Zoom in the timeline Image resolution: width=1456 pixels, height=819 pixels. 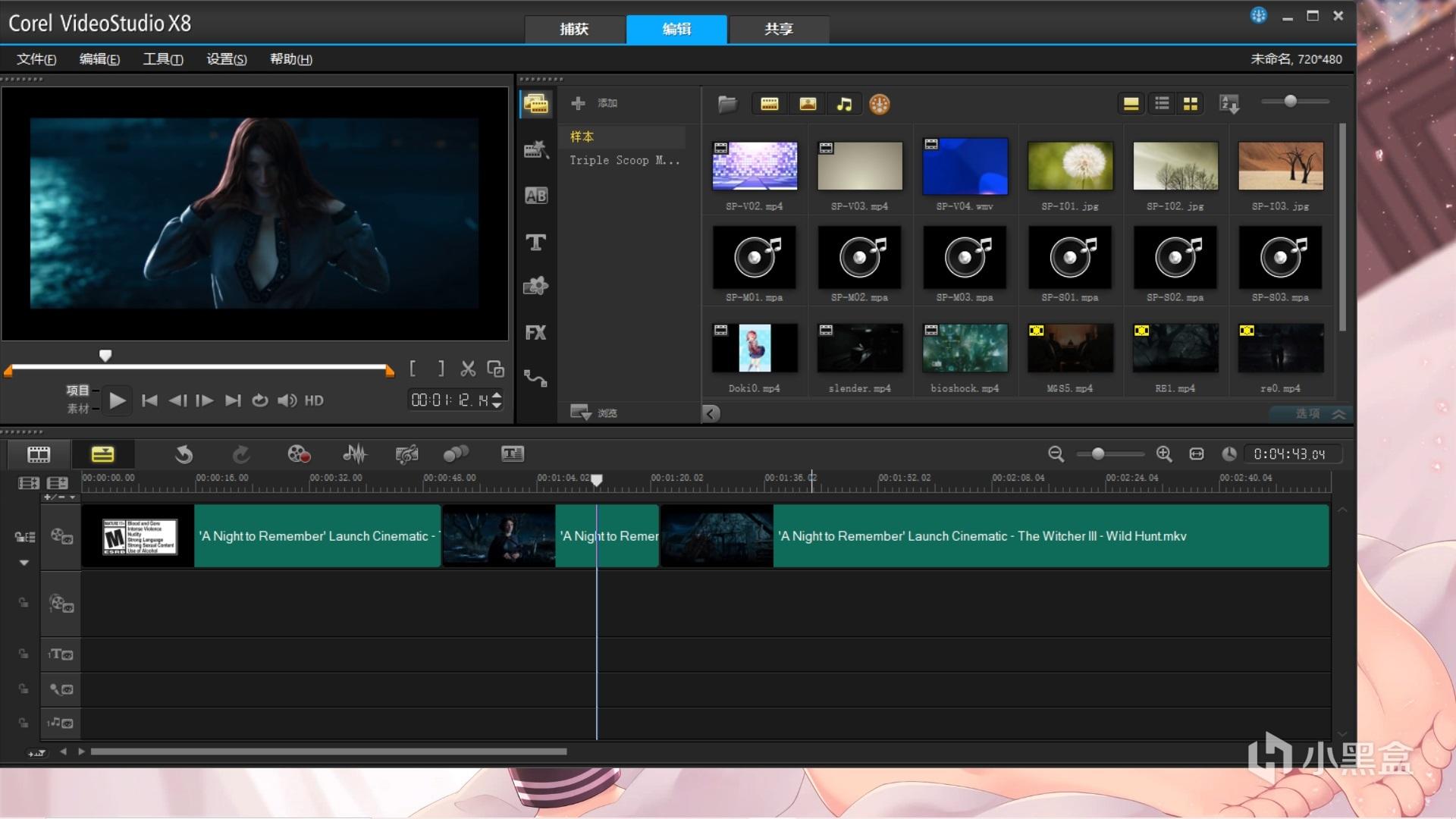[1164, 453]
